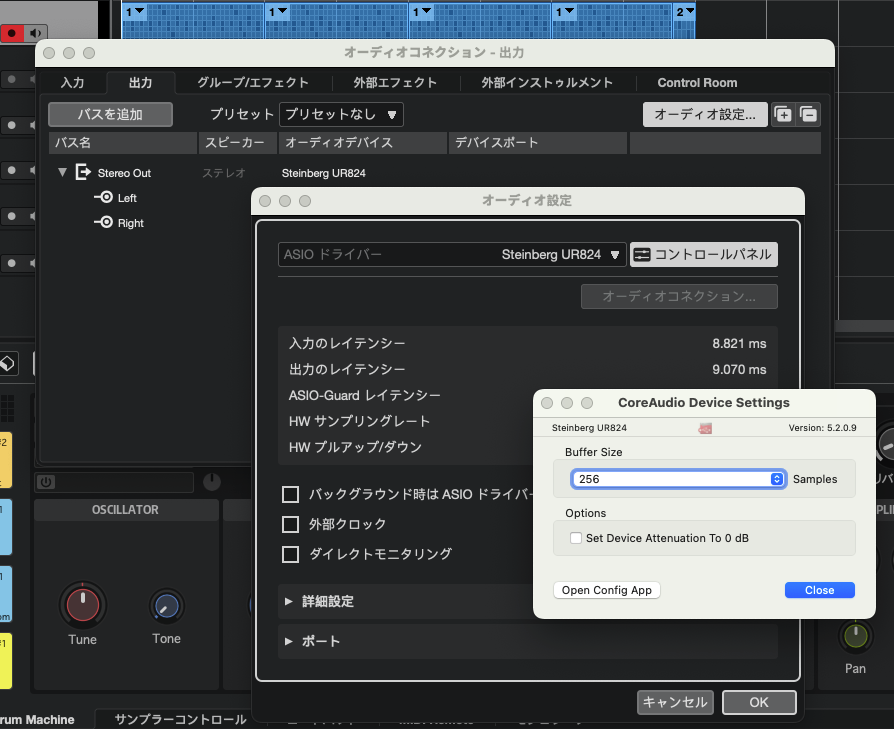
Task: Toggle the ダイレクトモニタリング checkbox
Action: [291, 554]
